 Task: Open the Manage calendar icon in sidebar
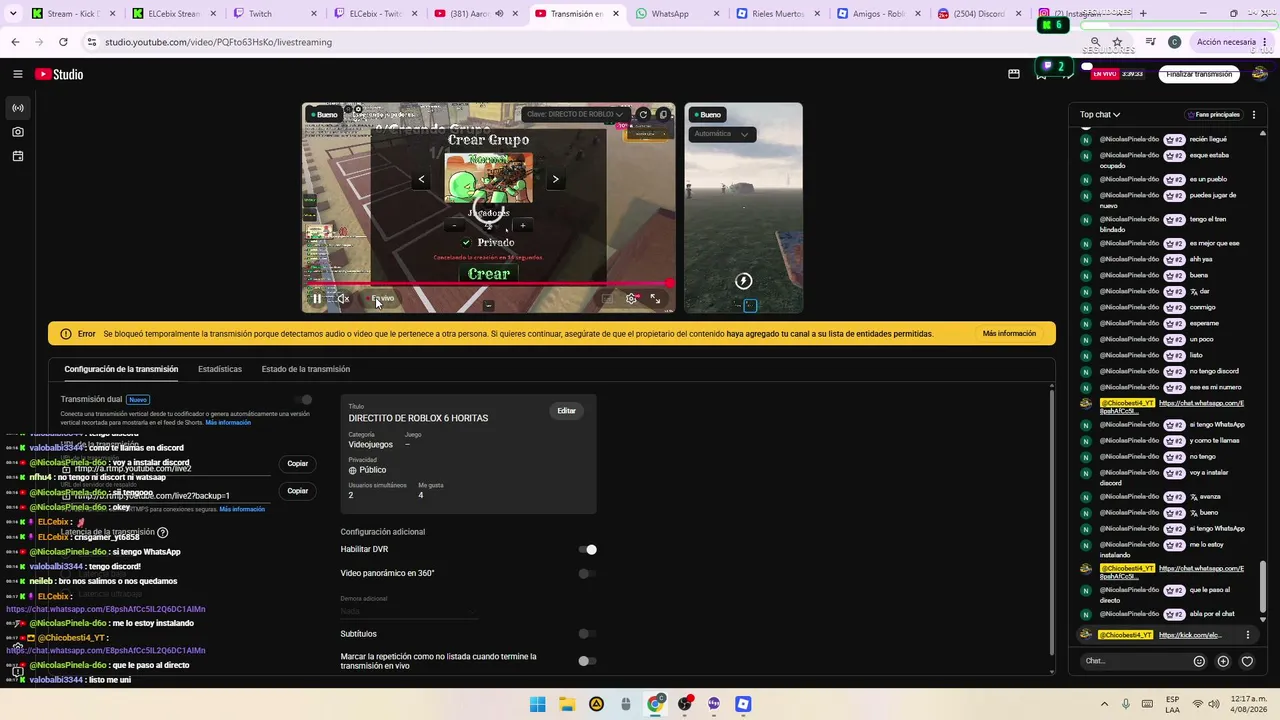(18, 156)
